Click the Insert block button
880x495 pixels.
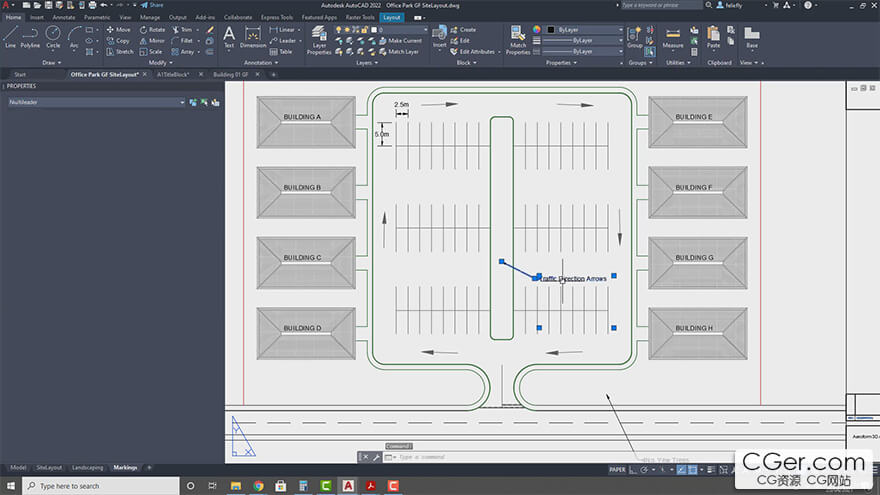[439, 37]
